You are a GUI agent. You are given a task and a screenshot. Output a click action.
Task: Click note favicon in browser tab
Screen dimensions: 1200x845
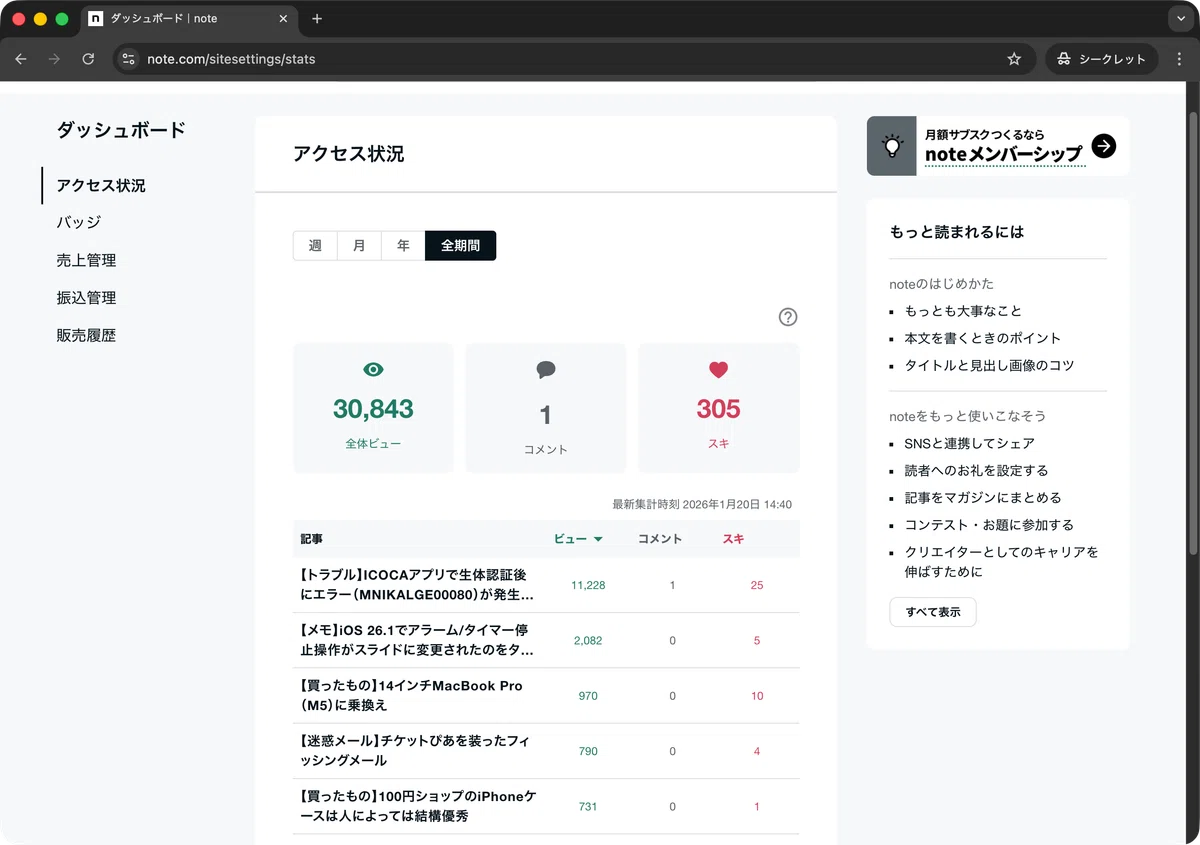click(x=96, y=19)
